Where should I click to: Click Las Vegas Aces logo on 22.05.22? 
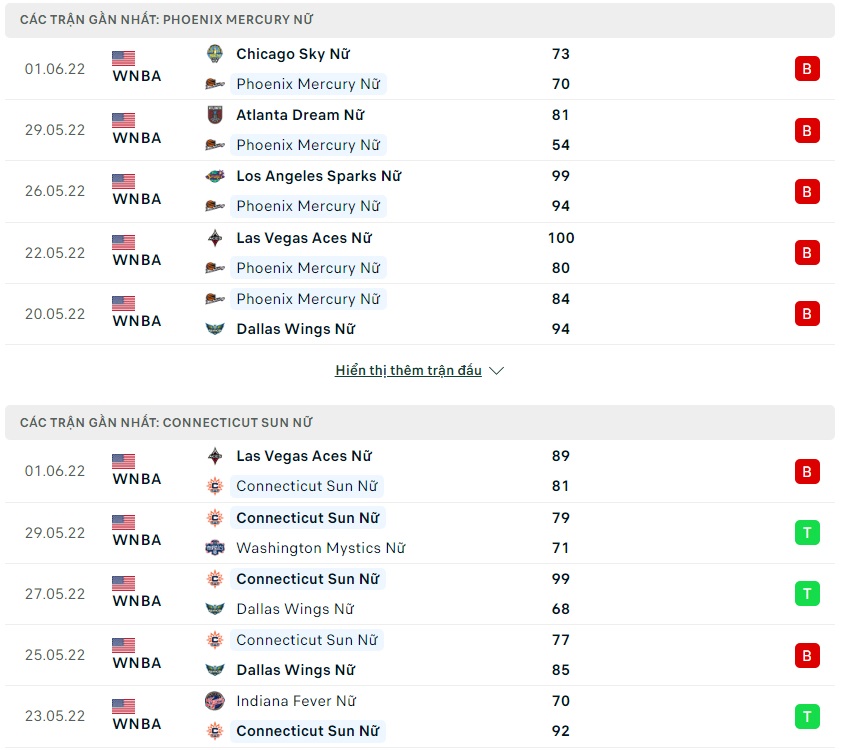click(x=215, y=238)
